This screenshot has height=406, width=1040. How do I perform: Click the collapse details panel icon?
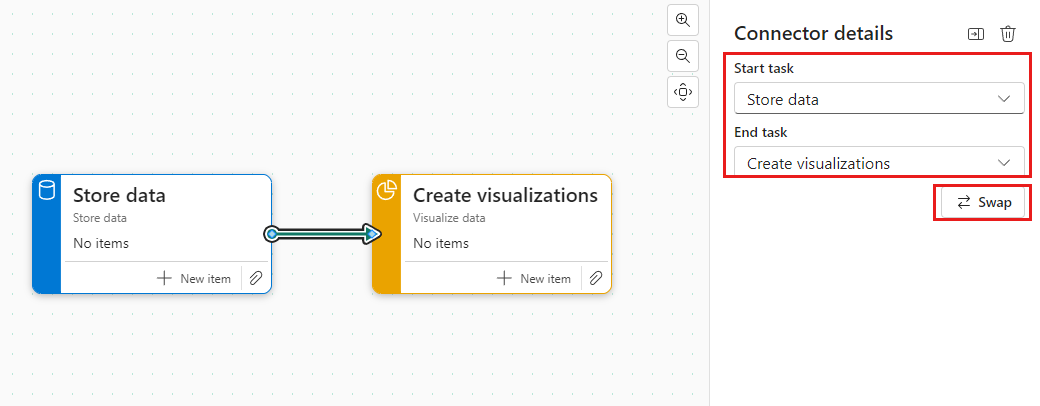click(975, 34)
